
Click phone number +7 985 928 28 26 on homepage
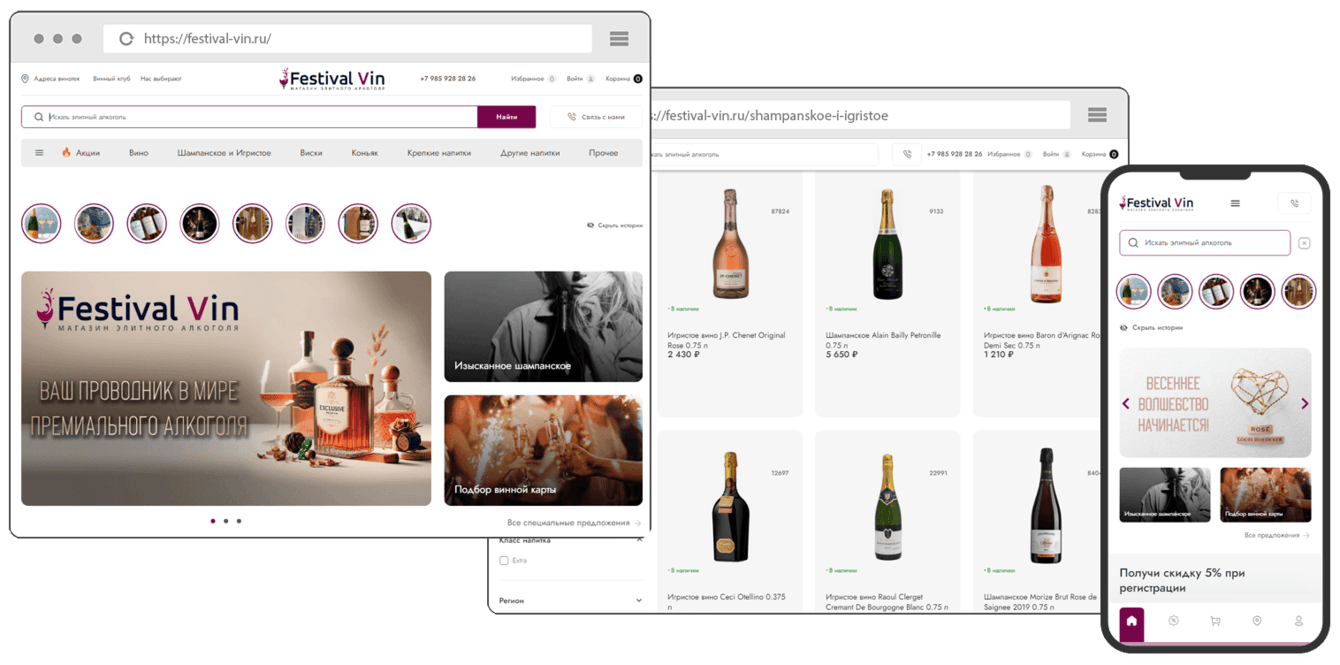click(x=448, y=78)
